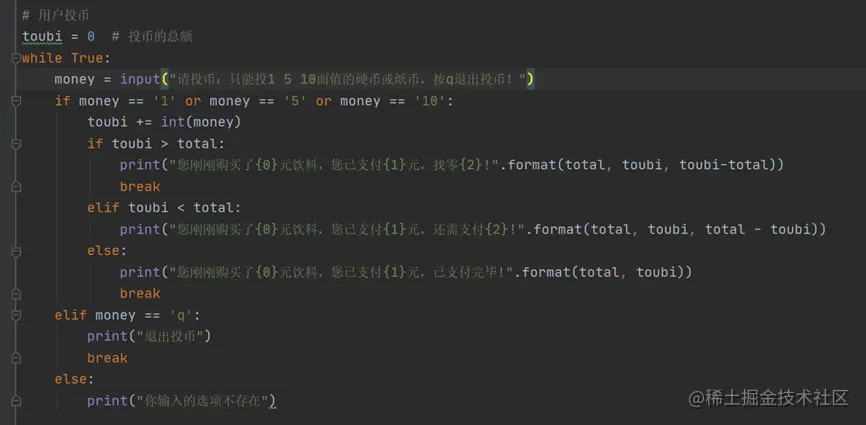Click the prompt string starting with 请投币
This screenshot has height=425, width=866.
coord(348,79)
